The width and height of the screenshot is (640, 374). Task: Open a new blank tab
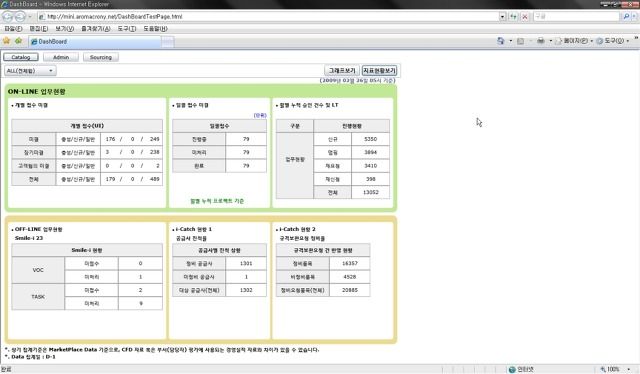[x=168, y=42]
